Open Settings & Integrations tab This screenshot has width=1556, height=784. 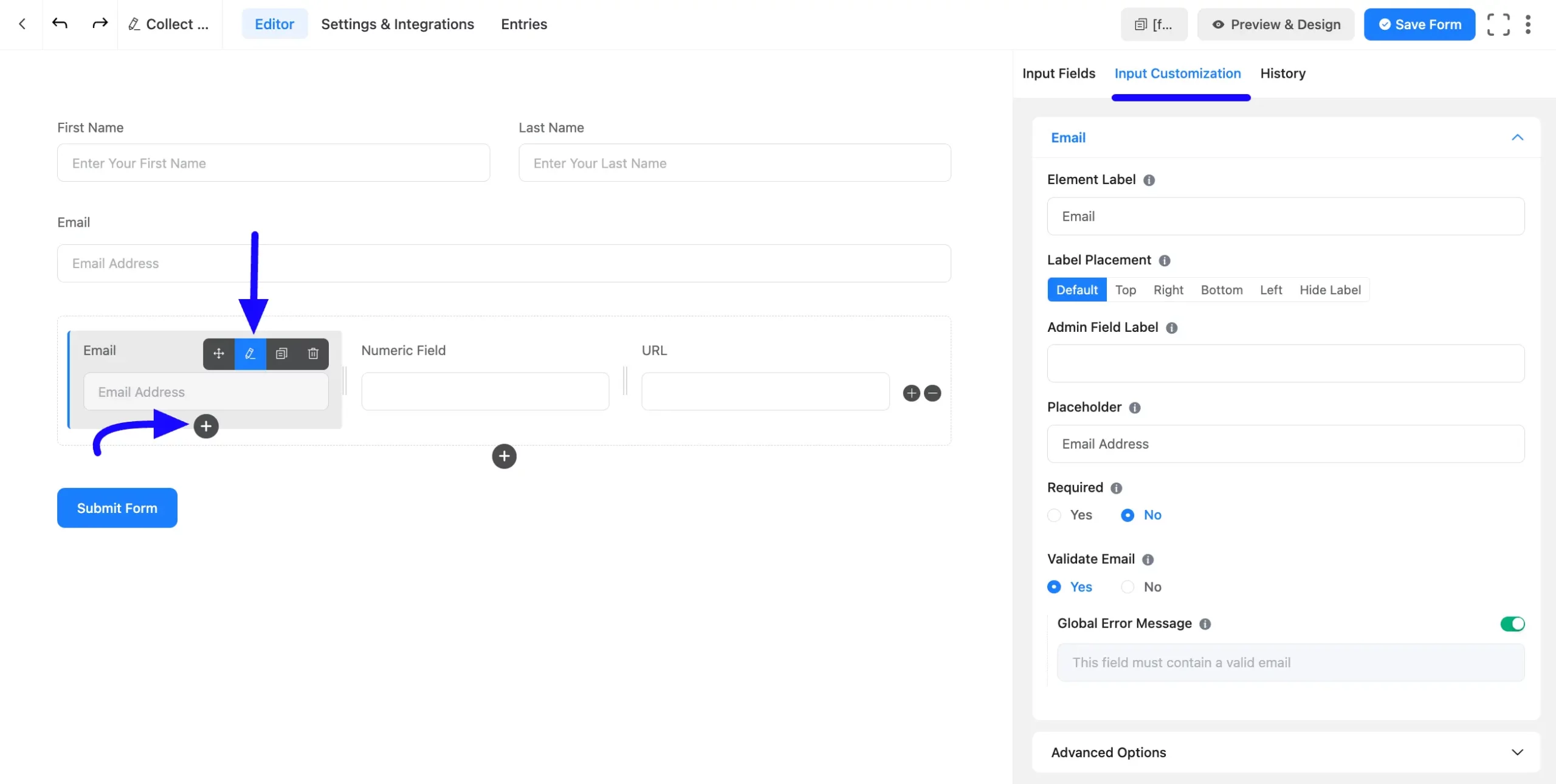click(398, 24)
